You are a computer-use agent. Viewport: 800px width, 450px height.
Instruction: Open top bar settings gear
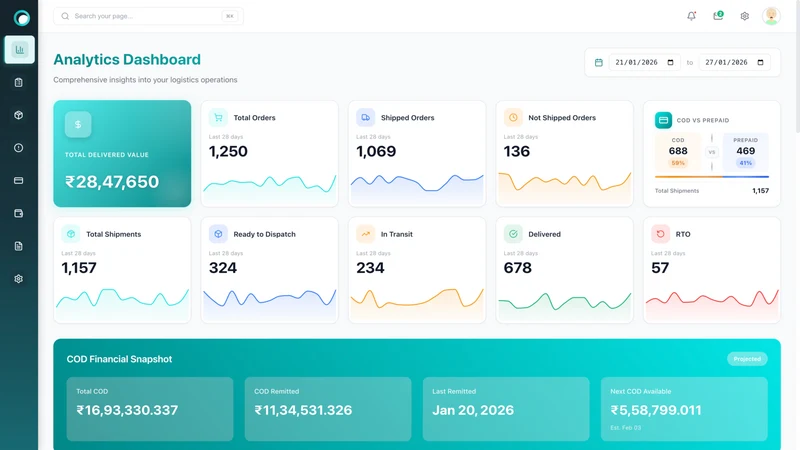click(x=744, y=16)
